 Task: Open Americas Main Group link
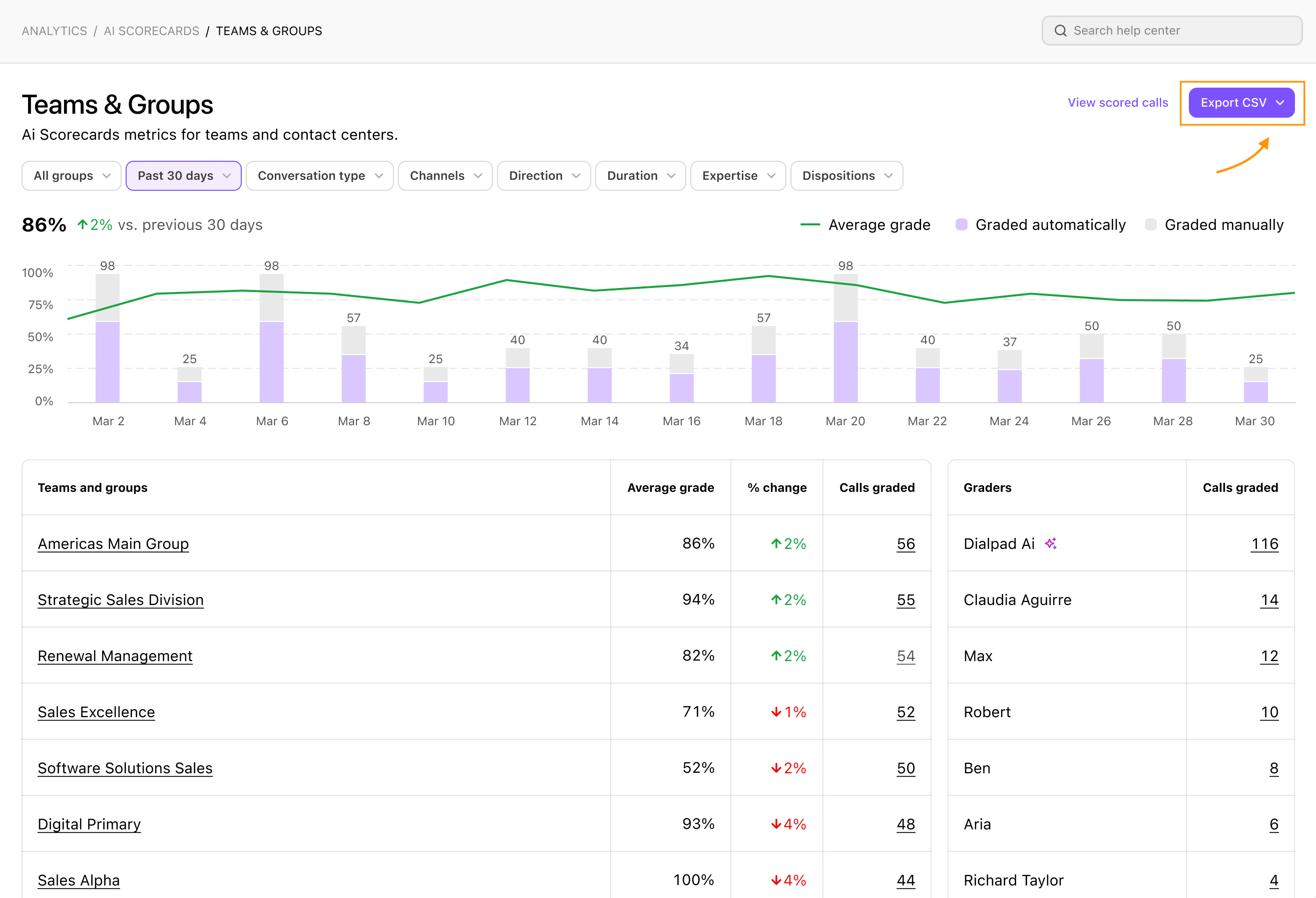tap(113, 543)
